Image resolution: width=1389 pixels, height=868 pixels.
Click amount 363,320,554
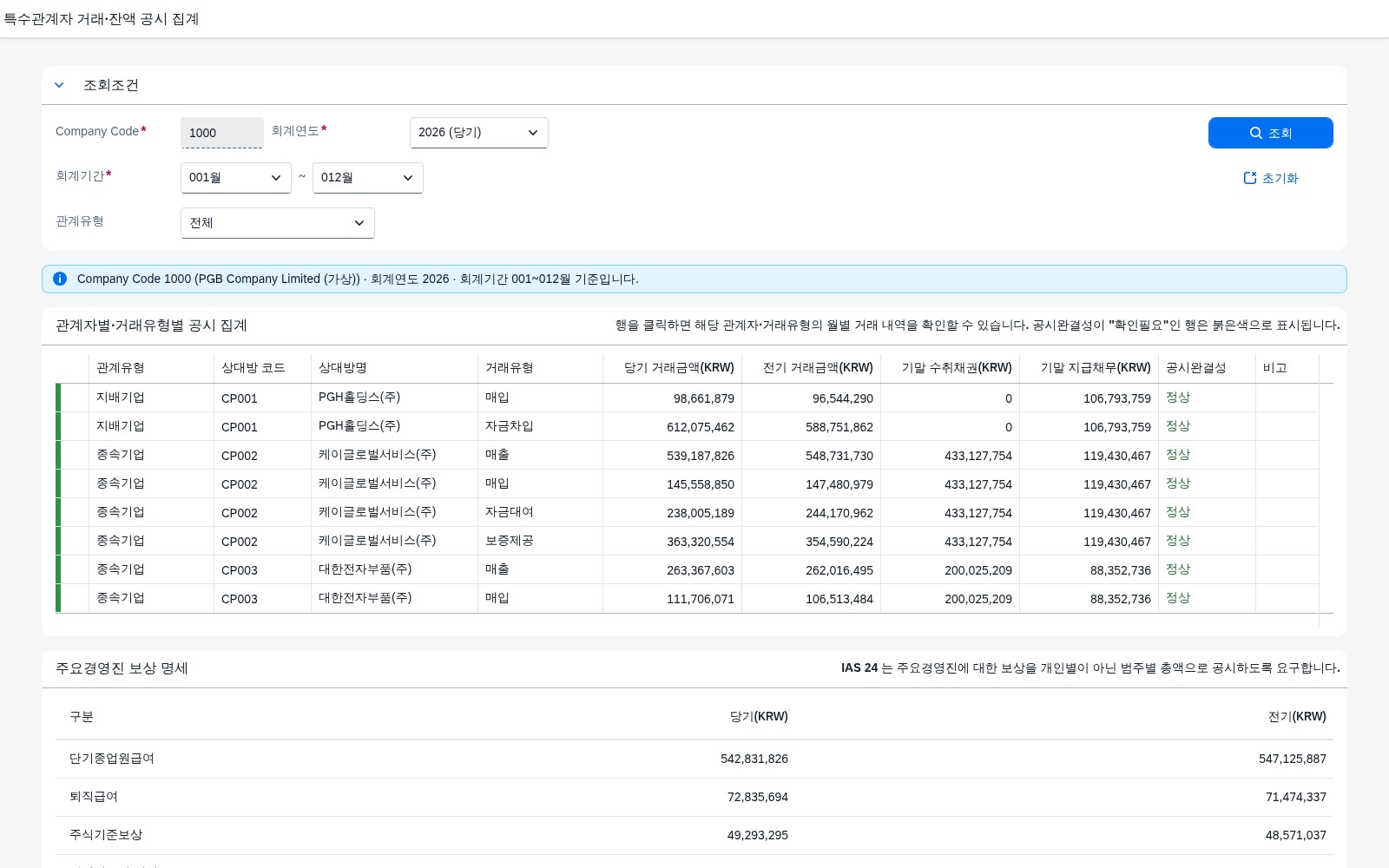(700, 542)
